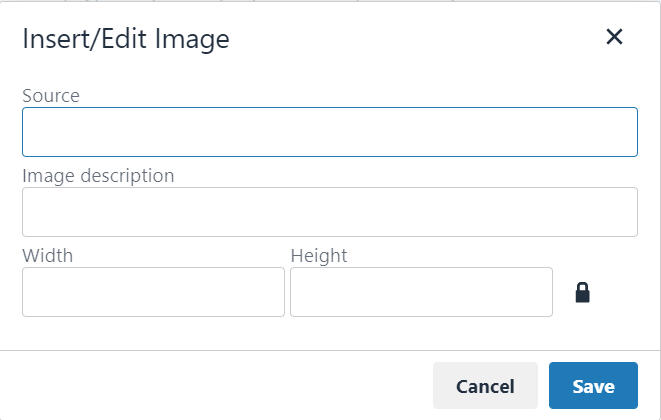The height and width of the screenshot is (420, 661).
Task: Select the Height input box
Action: 421,292
